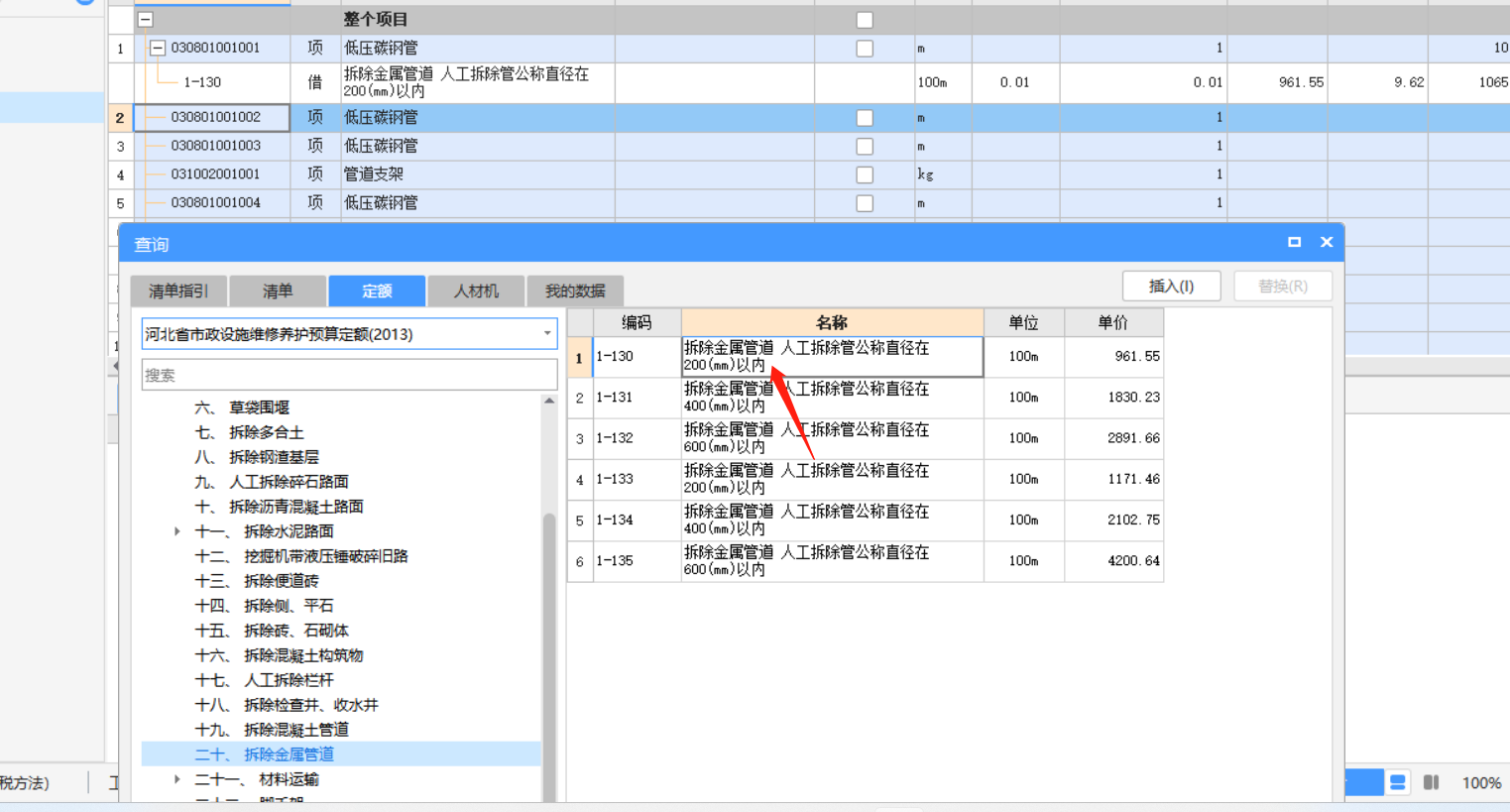Click the 插入(I) button
The height and width of the screenshot is (812, 1510).
[1171, 287]
